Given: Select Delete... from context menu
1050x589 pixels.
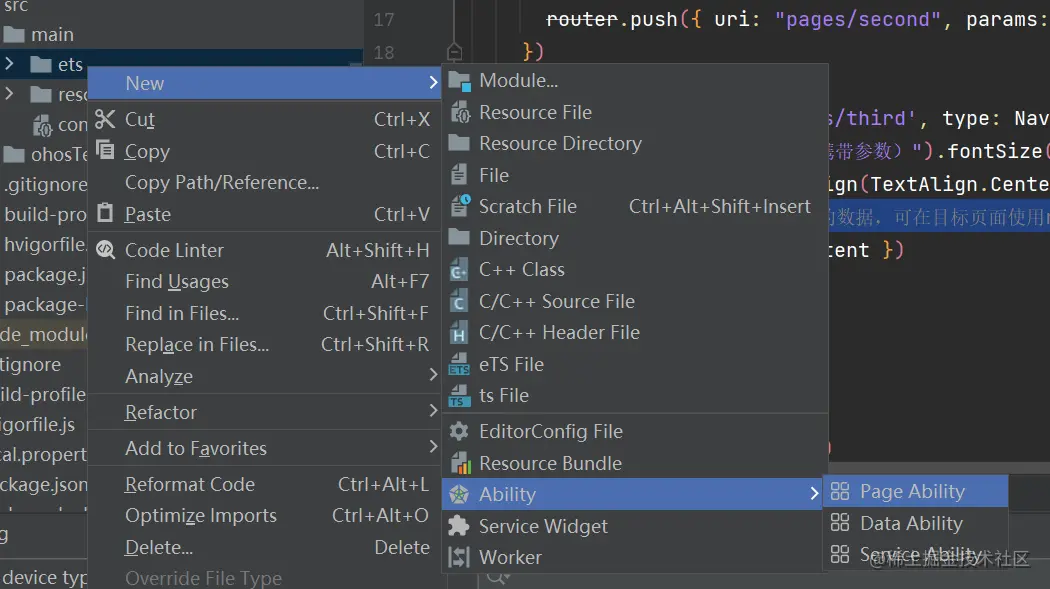Looking at the screenshot, I should point(265,548).
